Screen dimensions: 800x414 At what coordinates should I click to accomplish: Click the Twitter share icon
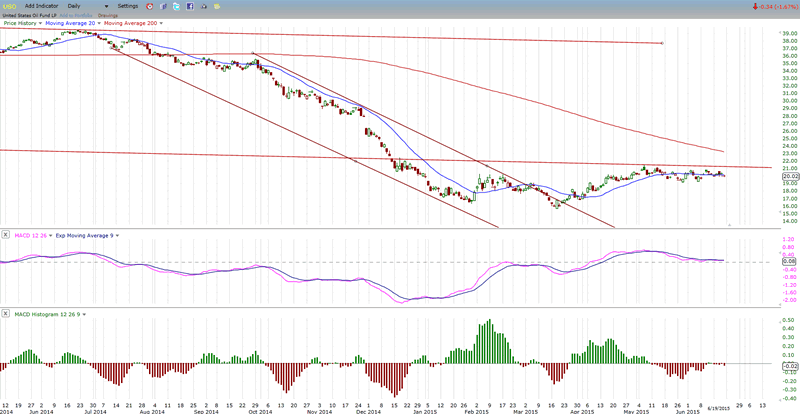point(174,6)
